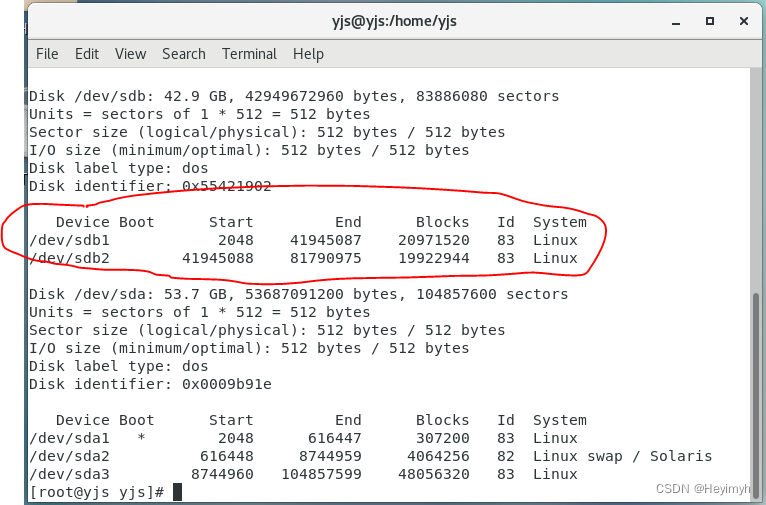Open the File menu
Viewport: 766px width, 505px height.
[47, 54]
